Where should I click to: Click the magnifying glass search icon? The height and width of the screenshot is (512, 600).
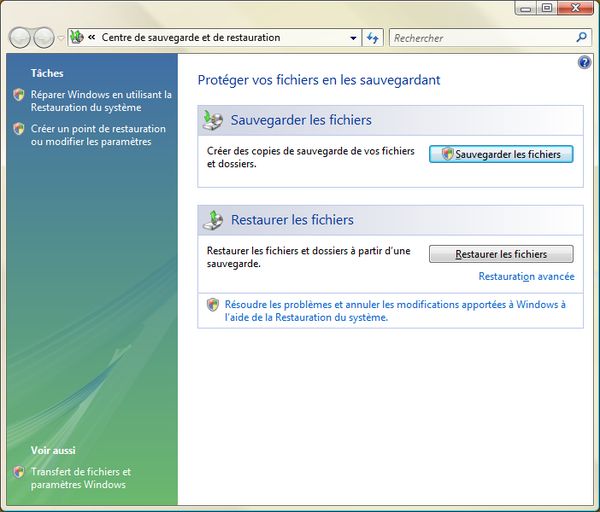point(582,38)
